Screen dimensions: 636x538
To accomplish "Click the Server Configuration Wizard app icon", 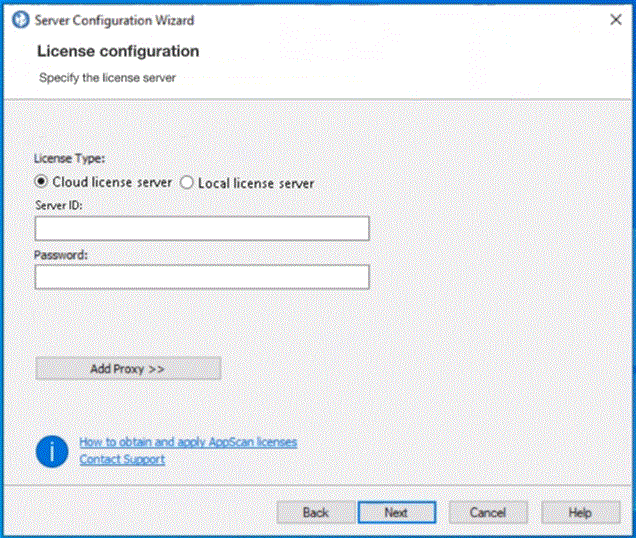I will 20,19.
